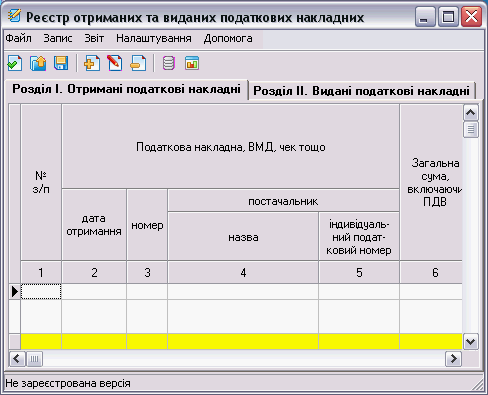Click column number 1 header cell
Viewport: 488px width, 395px height.
[41, 272]
